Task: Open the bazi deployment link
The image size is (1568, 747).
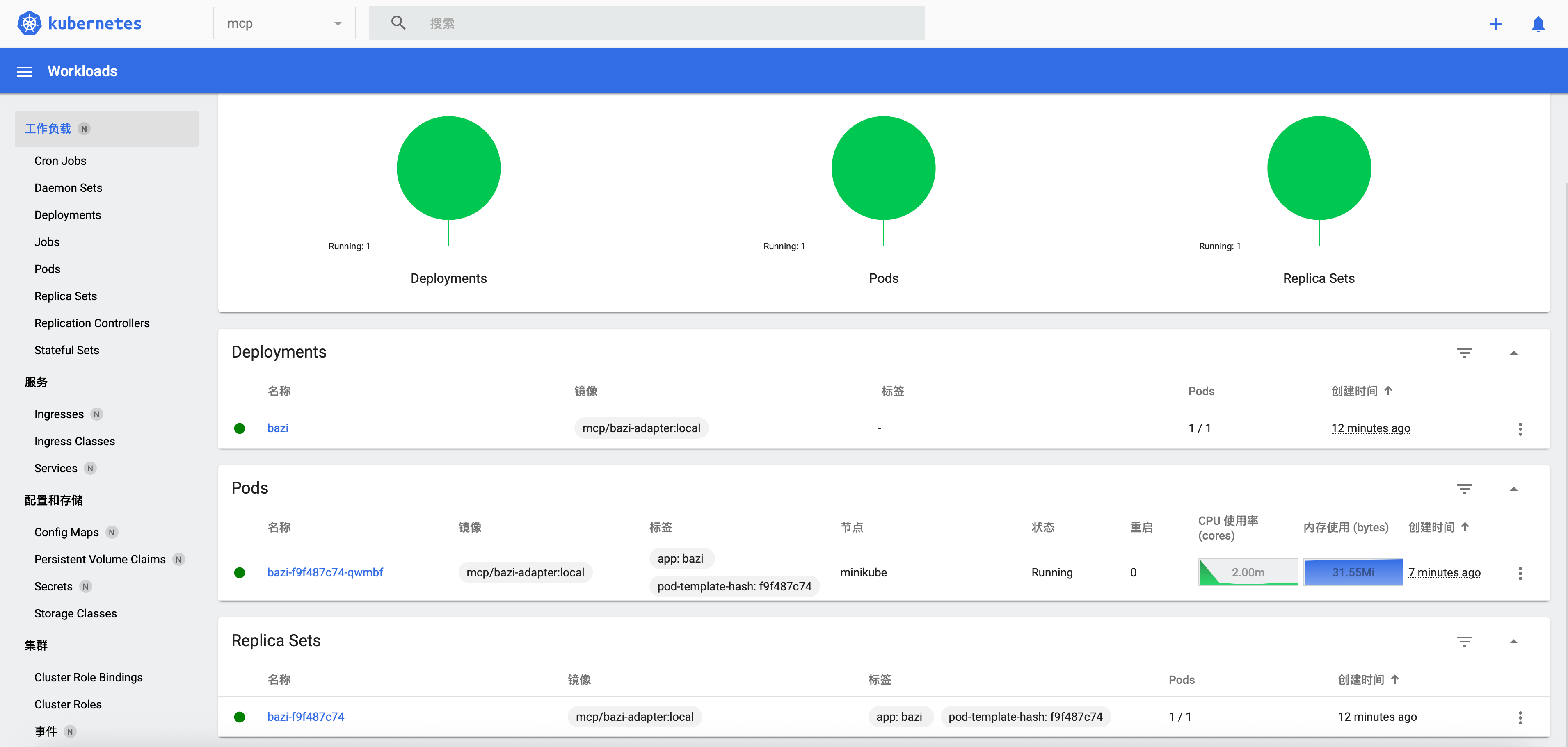Action: 278,428
